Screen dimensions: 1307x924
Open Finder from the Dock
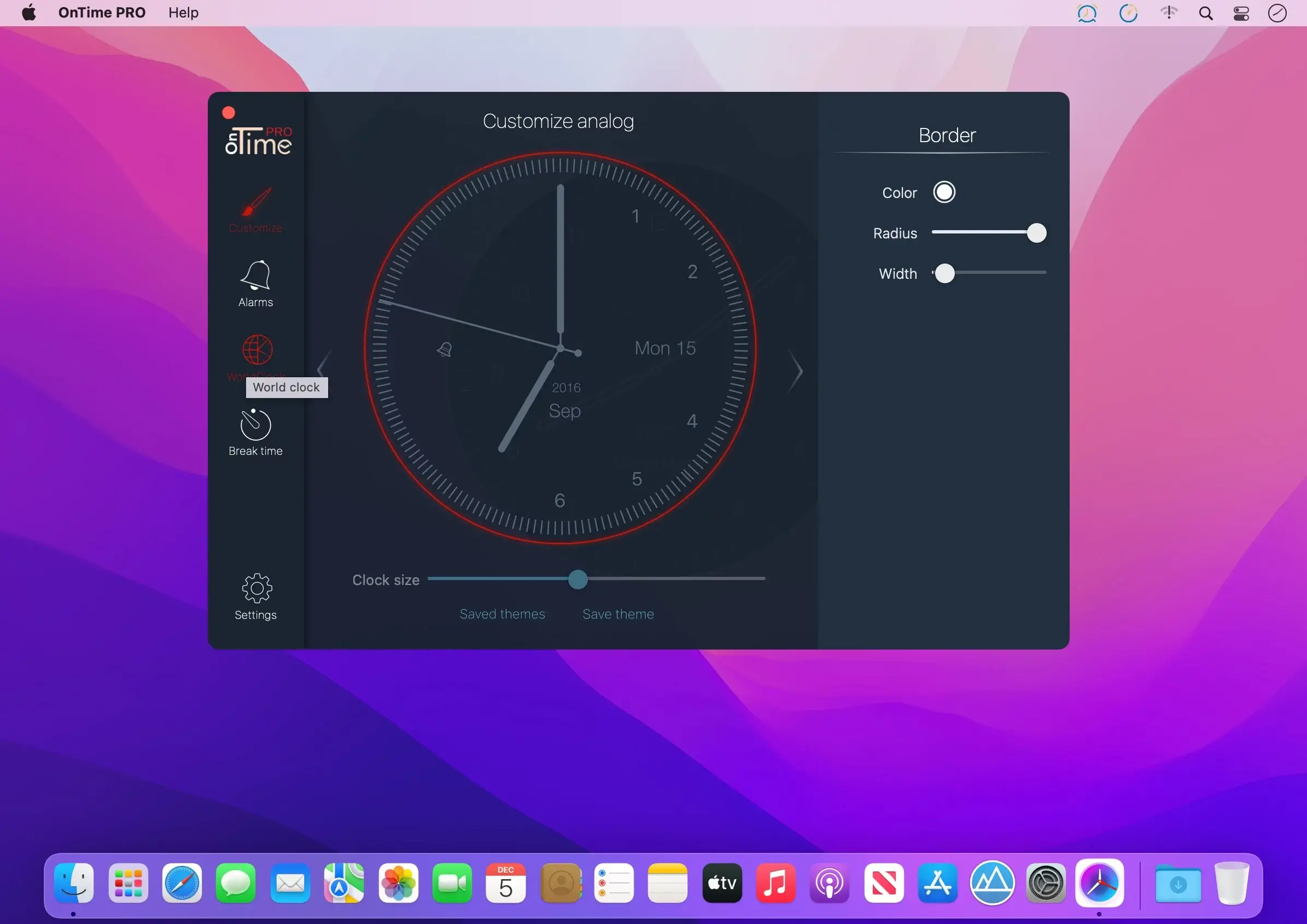(x=74, y=883)
